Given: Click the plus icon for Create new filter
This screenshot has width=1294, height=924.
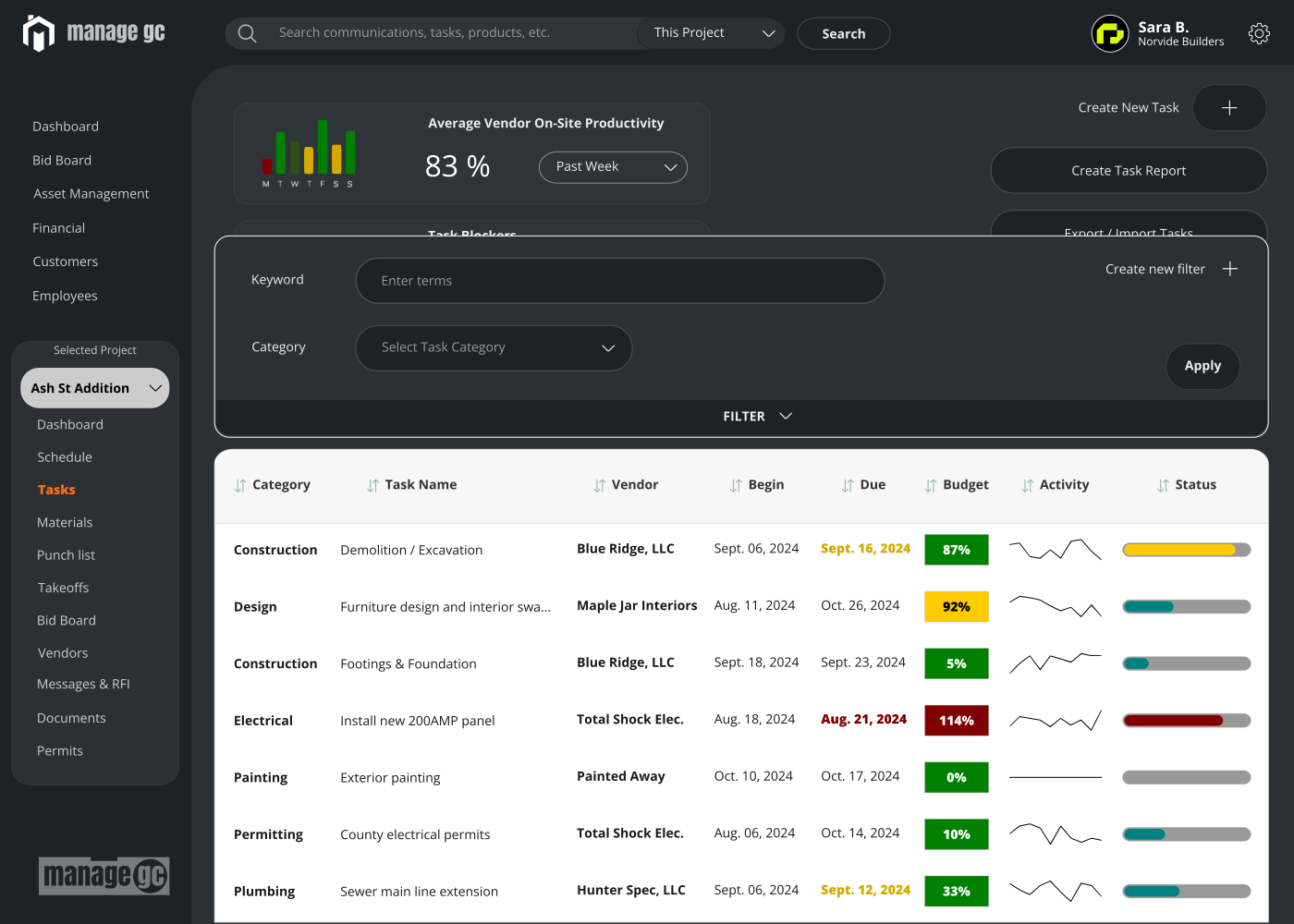Looking at the screenshot, I should 1230,268.
